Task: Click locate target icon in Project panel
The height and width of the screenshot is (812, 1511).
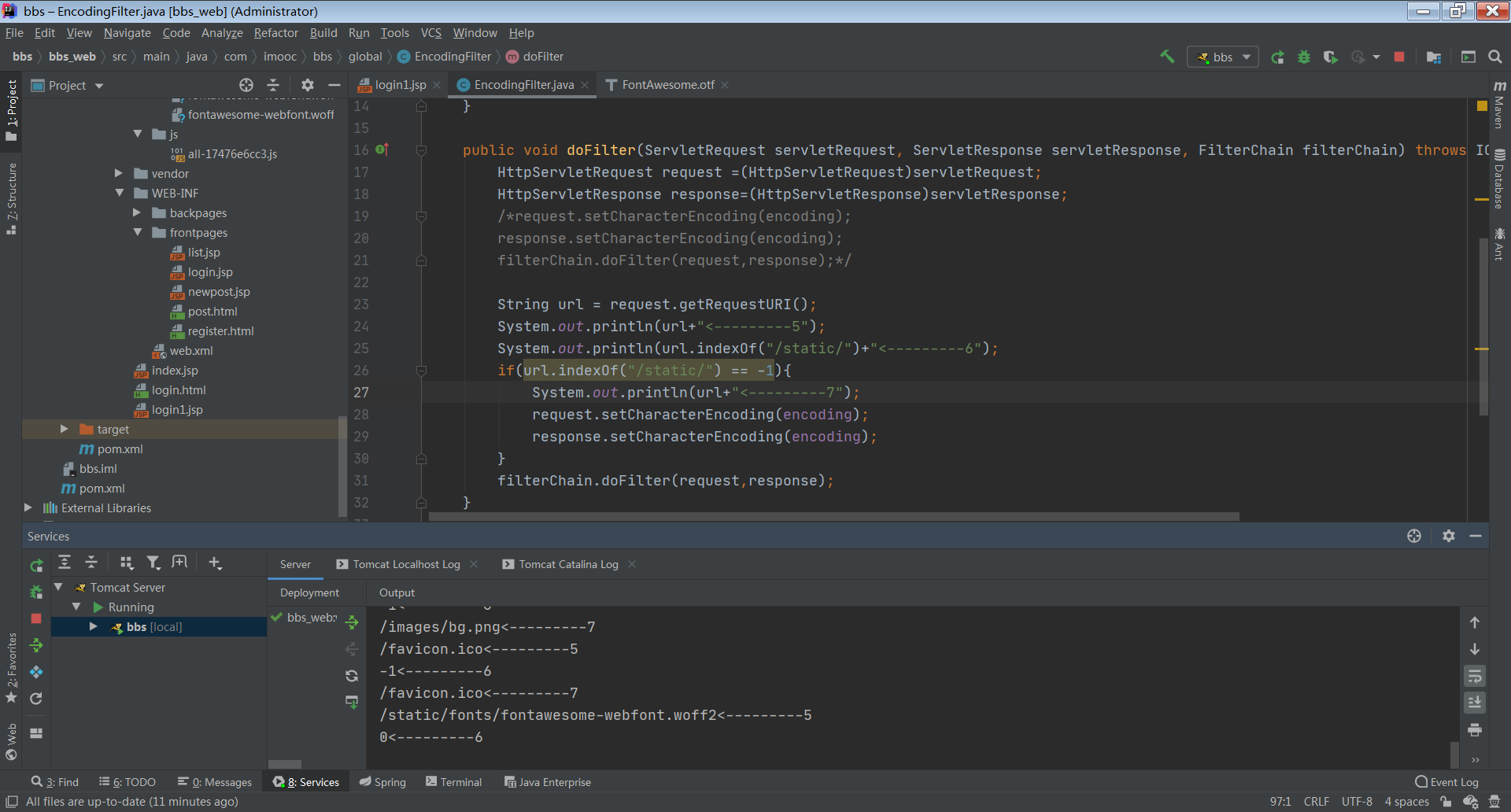Action: pyautogui.click(x=246, y=85)
